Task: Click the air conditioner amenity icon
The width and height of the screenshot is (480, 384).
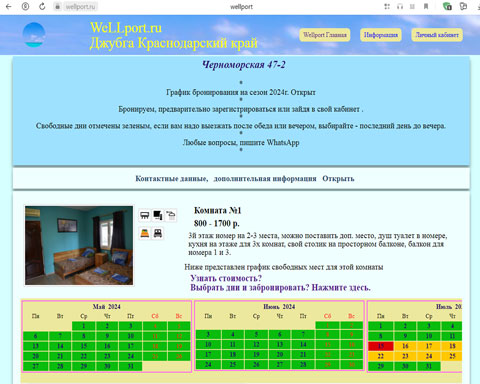Action: coord(145,215)
